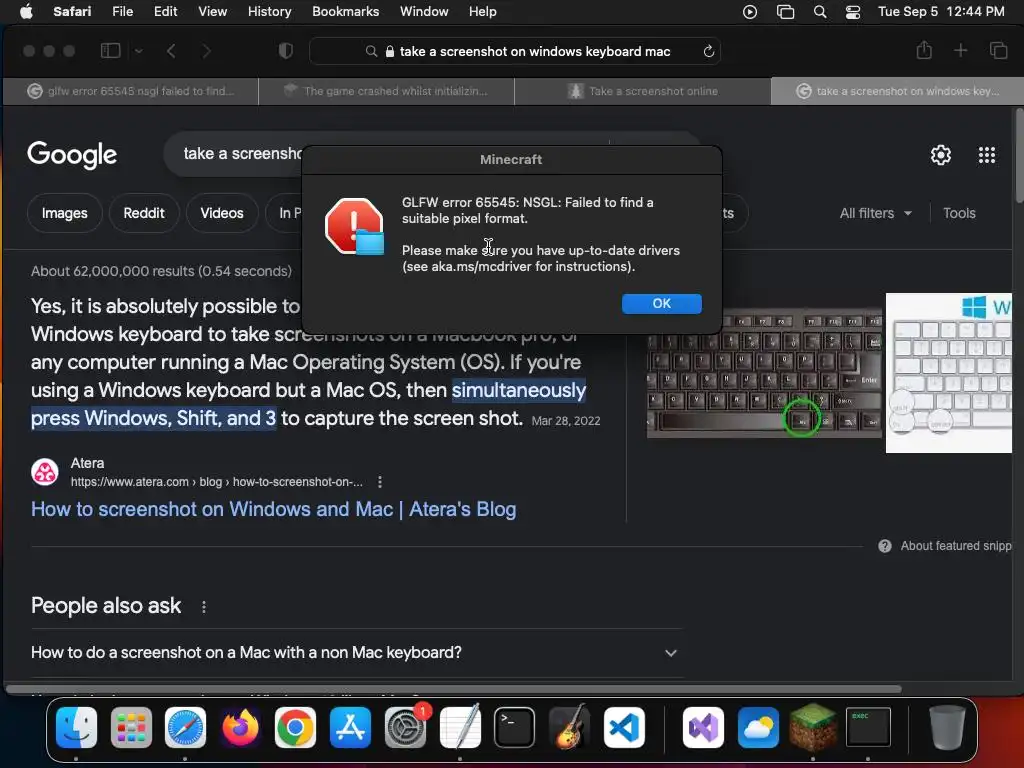Go forward with the Safari forward arrow
This screenshot has width=1024, height=768.
tap(206, 50)
